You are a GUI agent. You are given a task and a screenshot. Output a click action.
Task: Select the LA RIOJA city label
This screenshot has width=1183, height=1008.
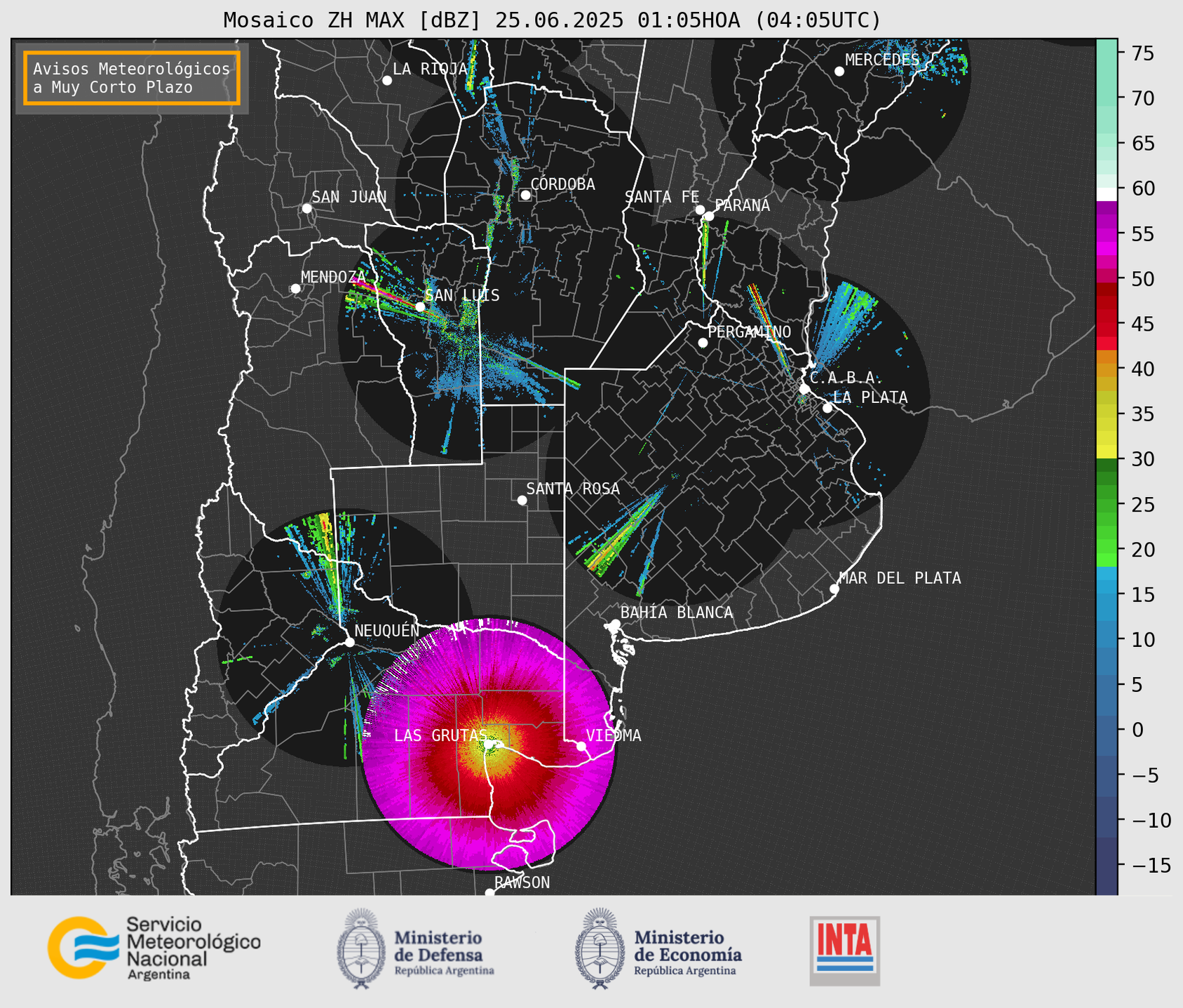pos(430,69)
